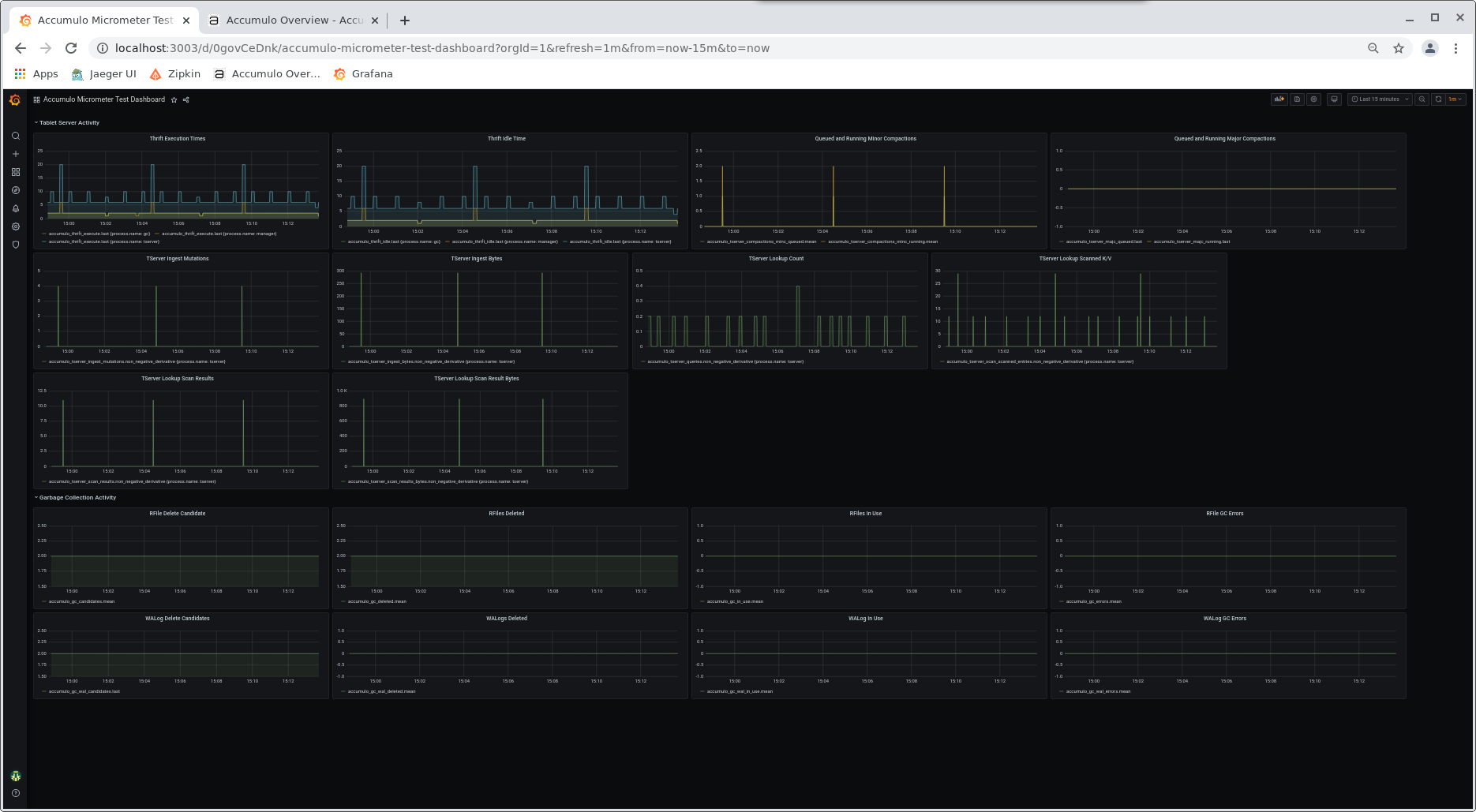Viewport: 1476px width, 812px height.
Task: Open the Apps bookmark
Action: pyautogui.click(x=36, y=74)
